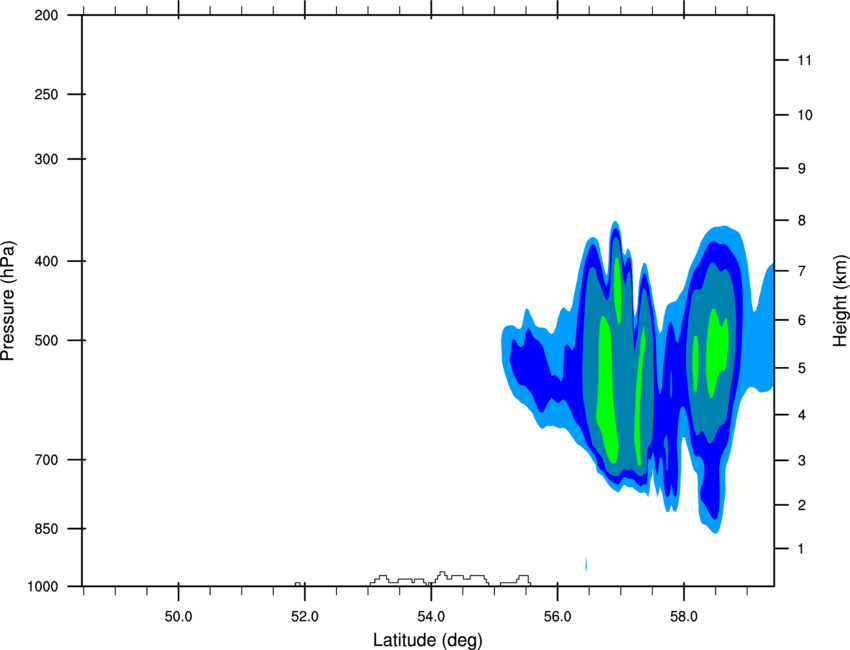The height and width of the screenshot is (650, 850).
Task: Click the 50.0 latitude tick label
Action: (x=178, y=616)
